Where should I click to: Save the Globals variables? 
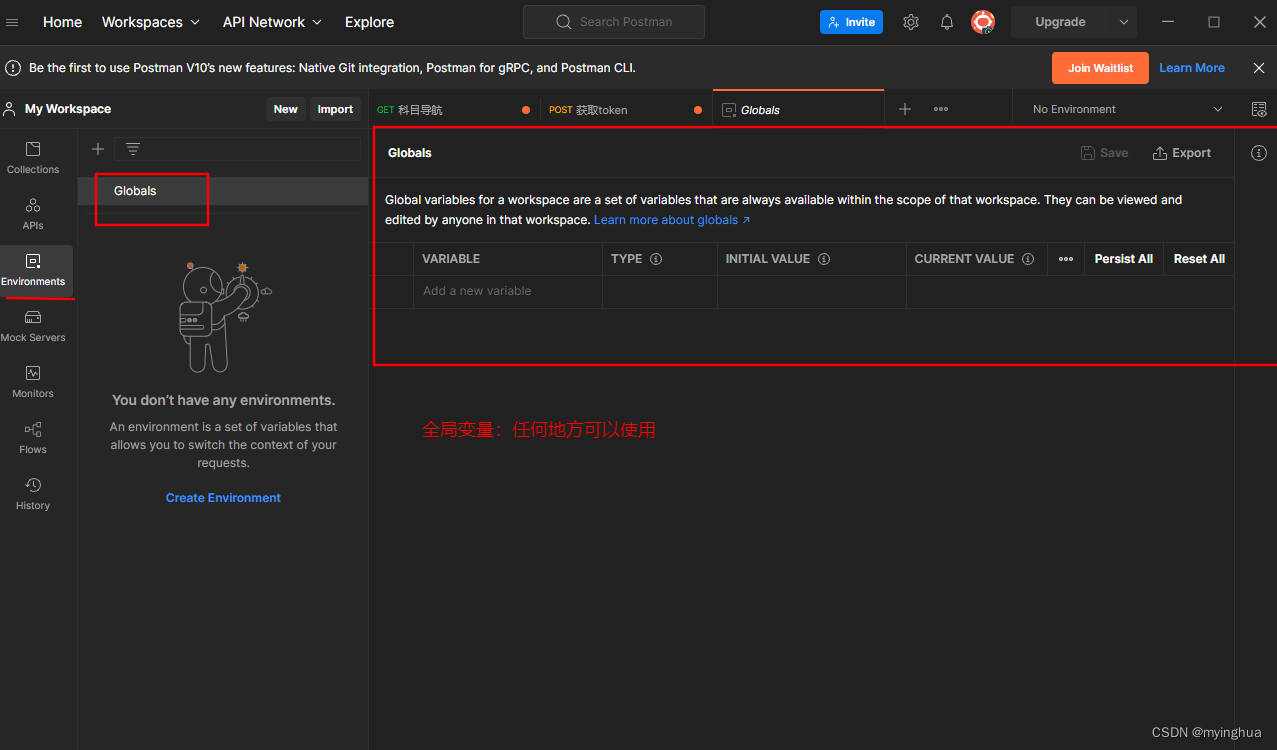pyautogui.click(x=1104, y=153)
